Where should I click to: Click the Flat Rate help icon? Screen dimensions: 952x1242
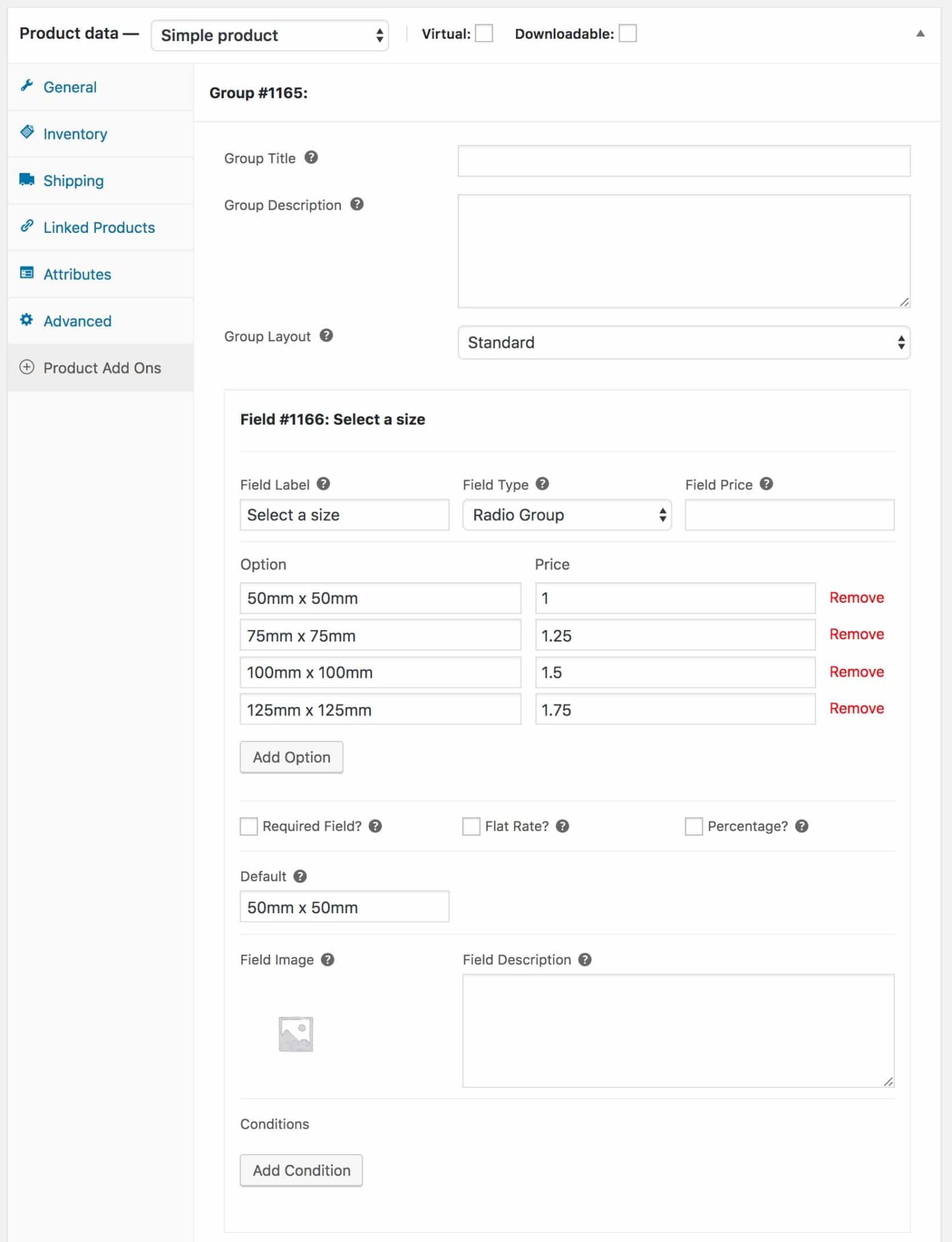(563, 826)
